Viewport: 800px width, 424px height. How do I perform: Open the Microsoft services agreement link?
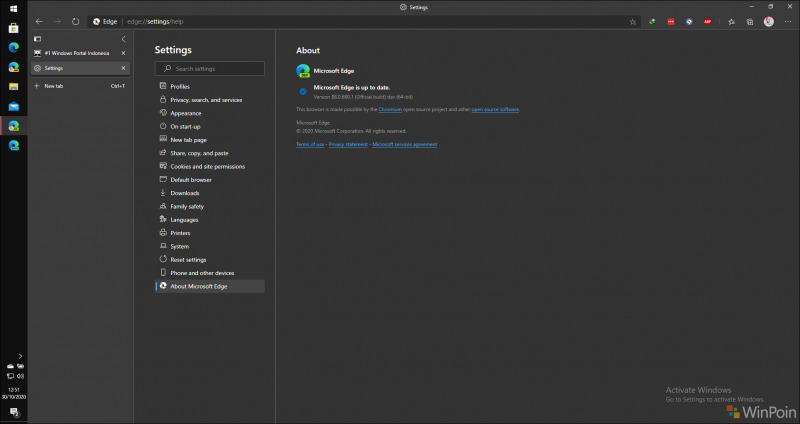point(405,144)
